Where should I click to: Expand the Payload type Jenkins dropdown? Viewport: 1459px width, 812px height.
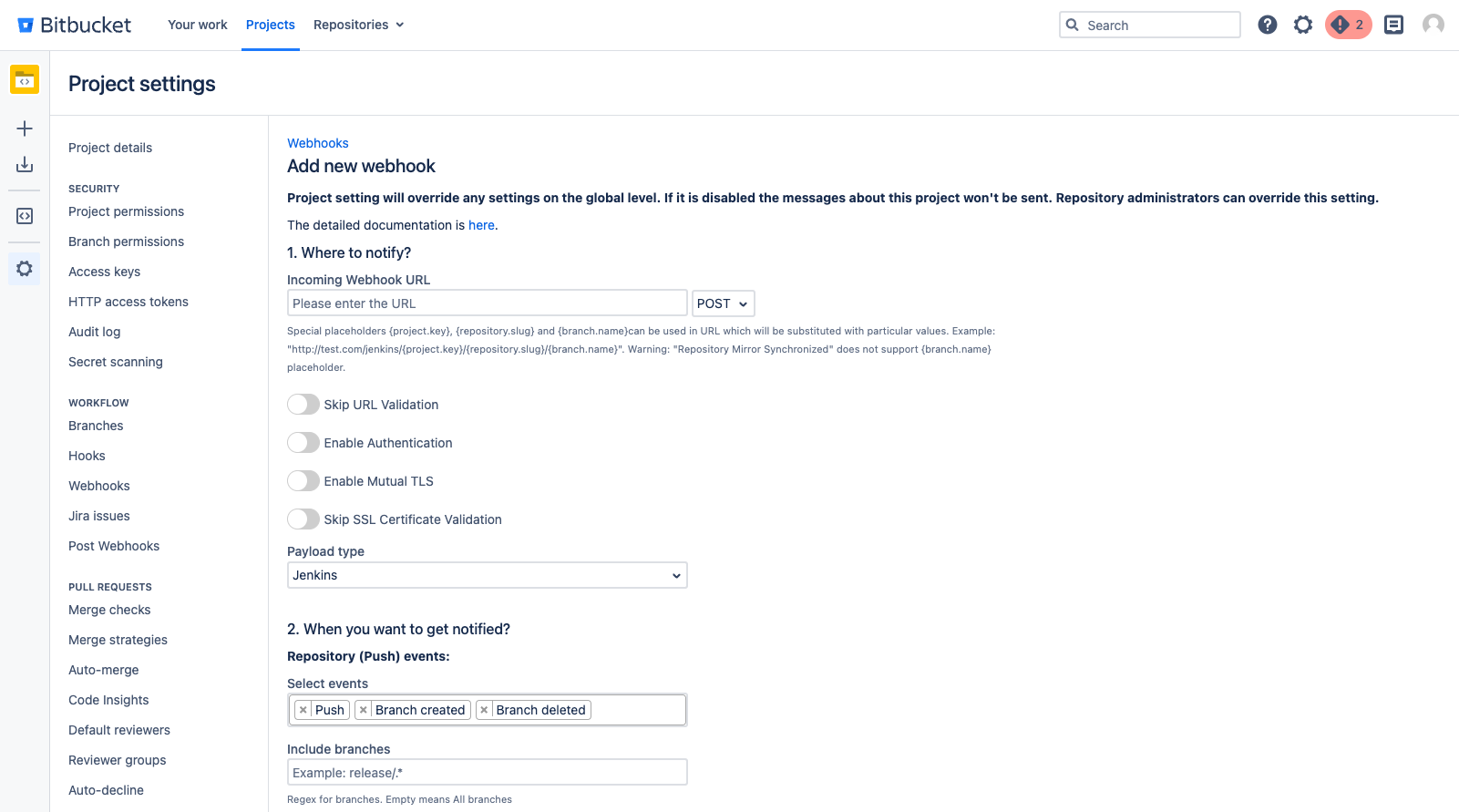(x=487, y=575)
